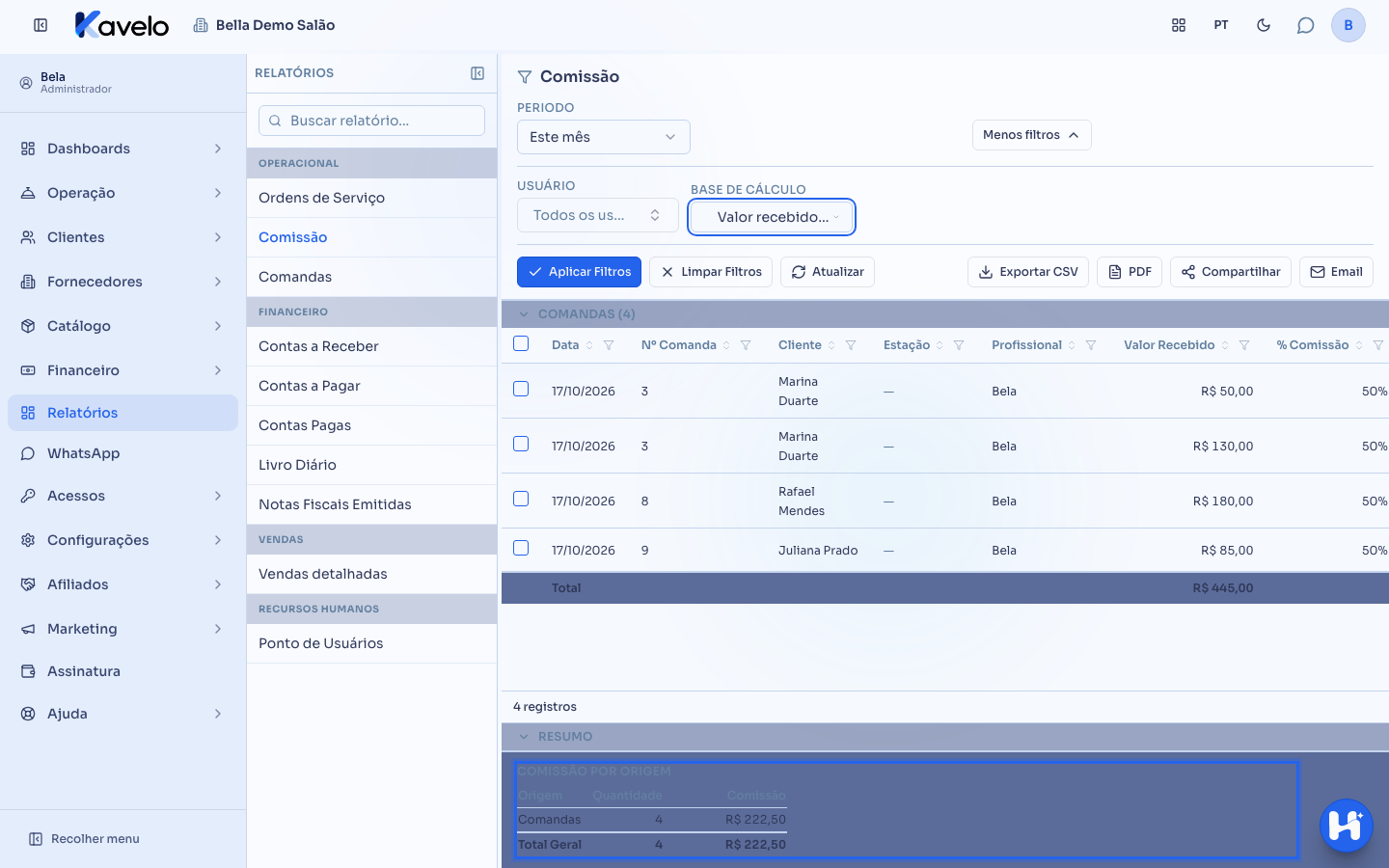The width and height of the screenshot is (1389, 868).
Task: Sort by Data column arrows
Action: click(x=589, y=345)
